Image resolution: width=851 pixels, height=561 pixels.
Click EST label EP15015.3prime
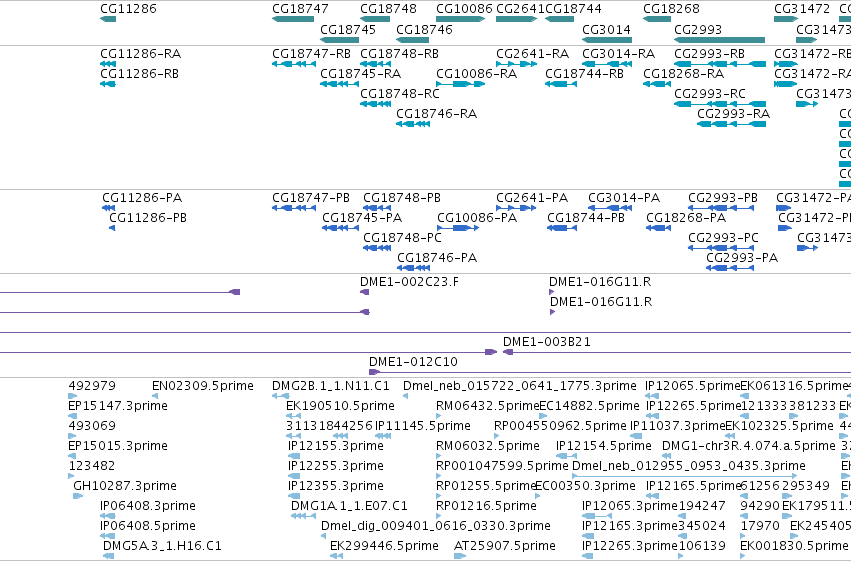118,446
